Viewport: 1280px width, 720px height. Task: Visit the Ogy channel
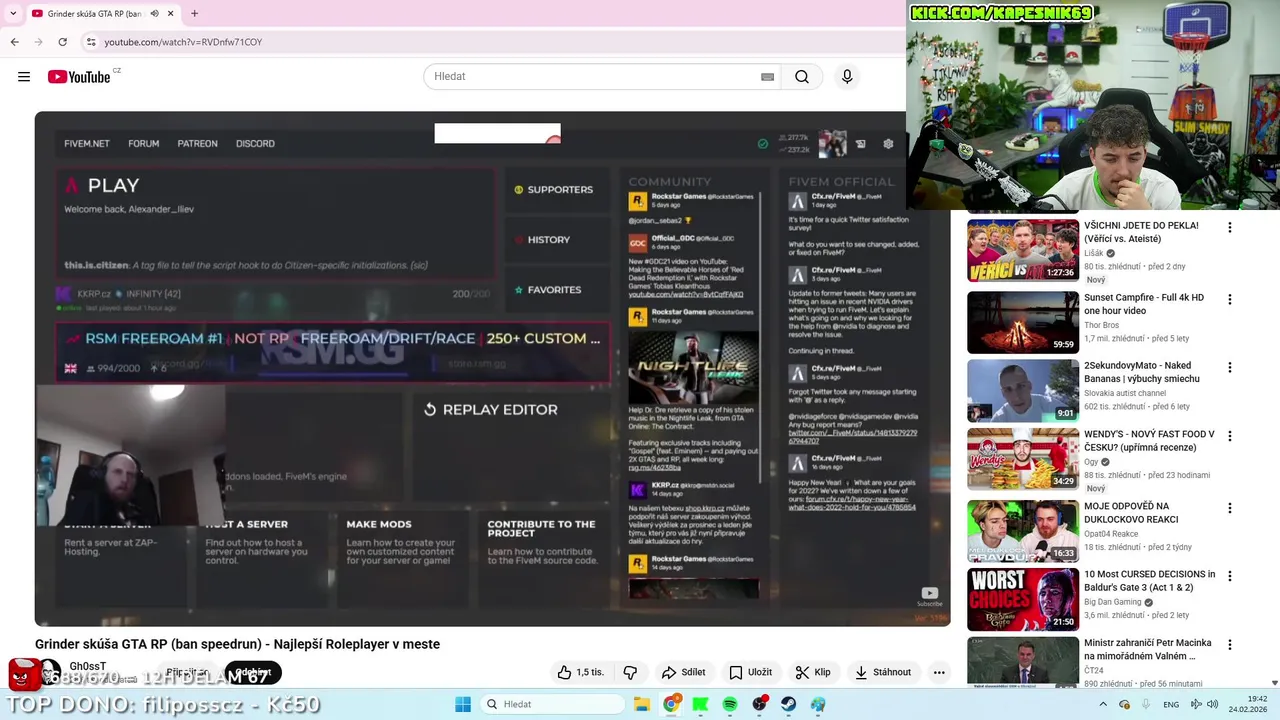(1091, 462)
